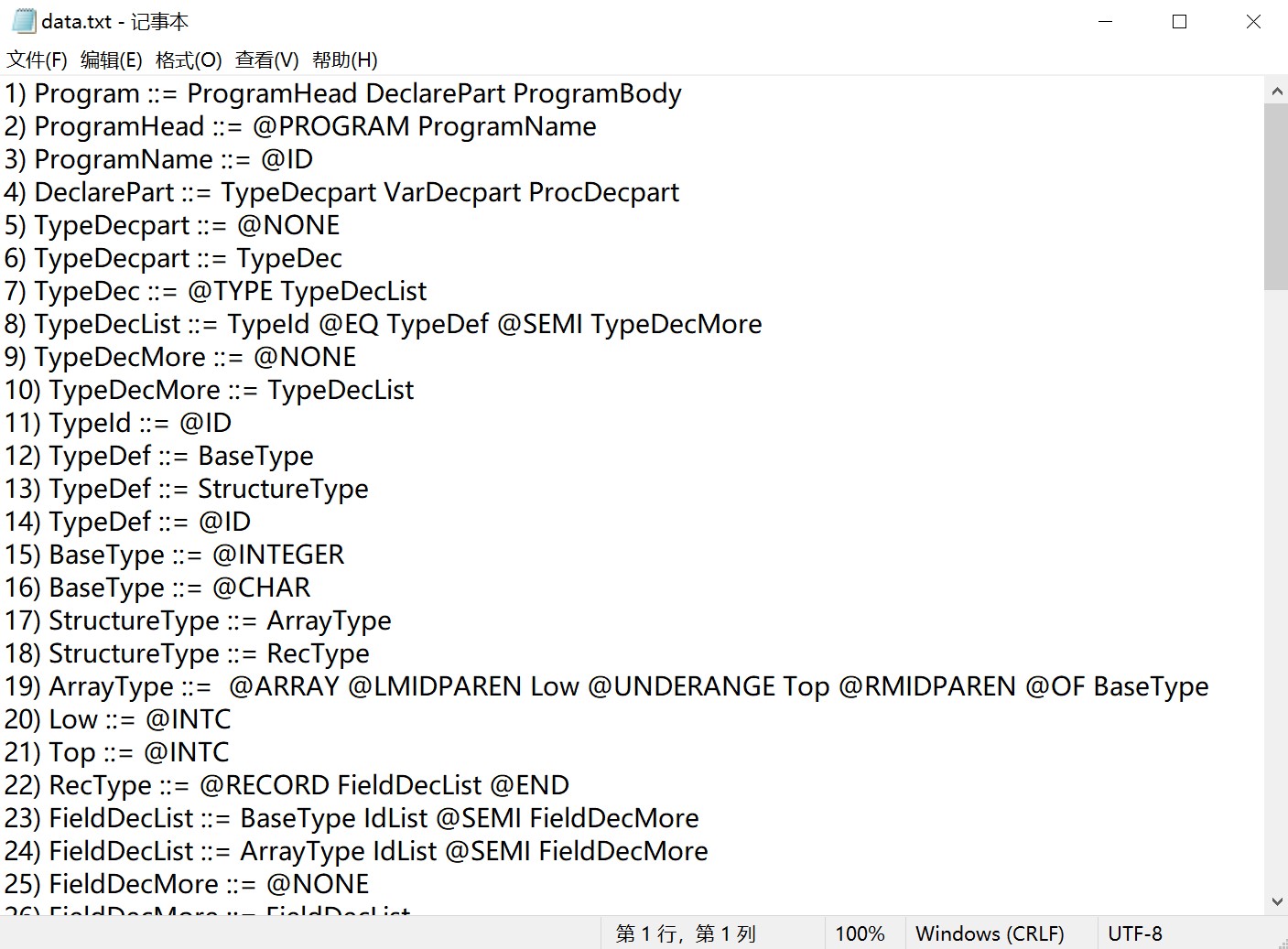
Task: Click line 19) ArrayType ::= @ARRAY
Action: point(607,686)
